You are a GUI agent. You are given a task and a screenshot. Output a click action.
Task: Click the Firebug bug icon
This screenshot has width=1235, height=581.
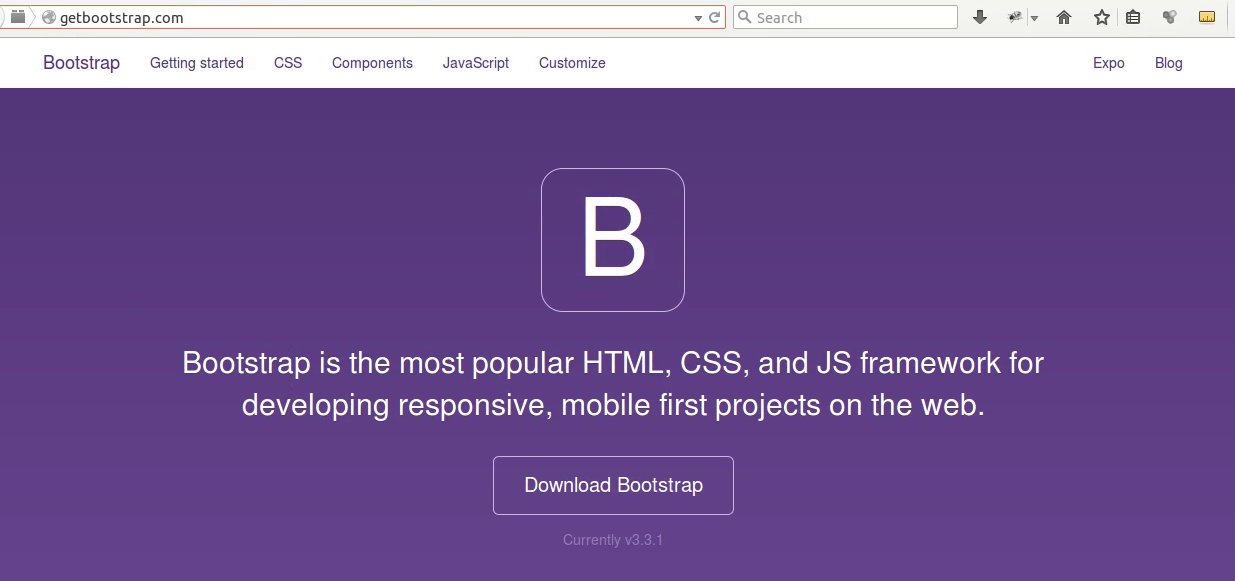tap(1015, 17)
